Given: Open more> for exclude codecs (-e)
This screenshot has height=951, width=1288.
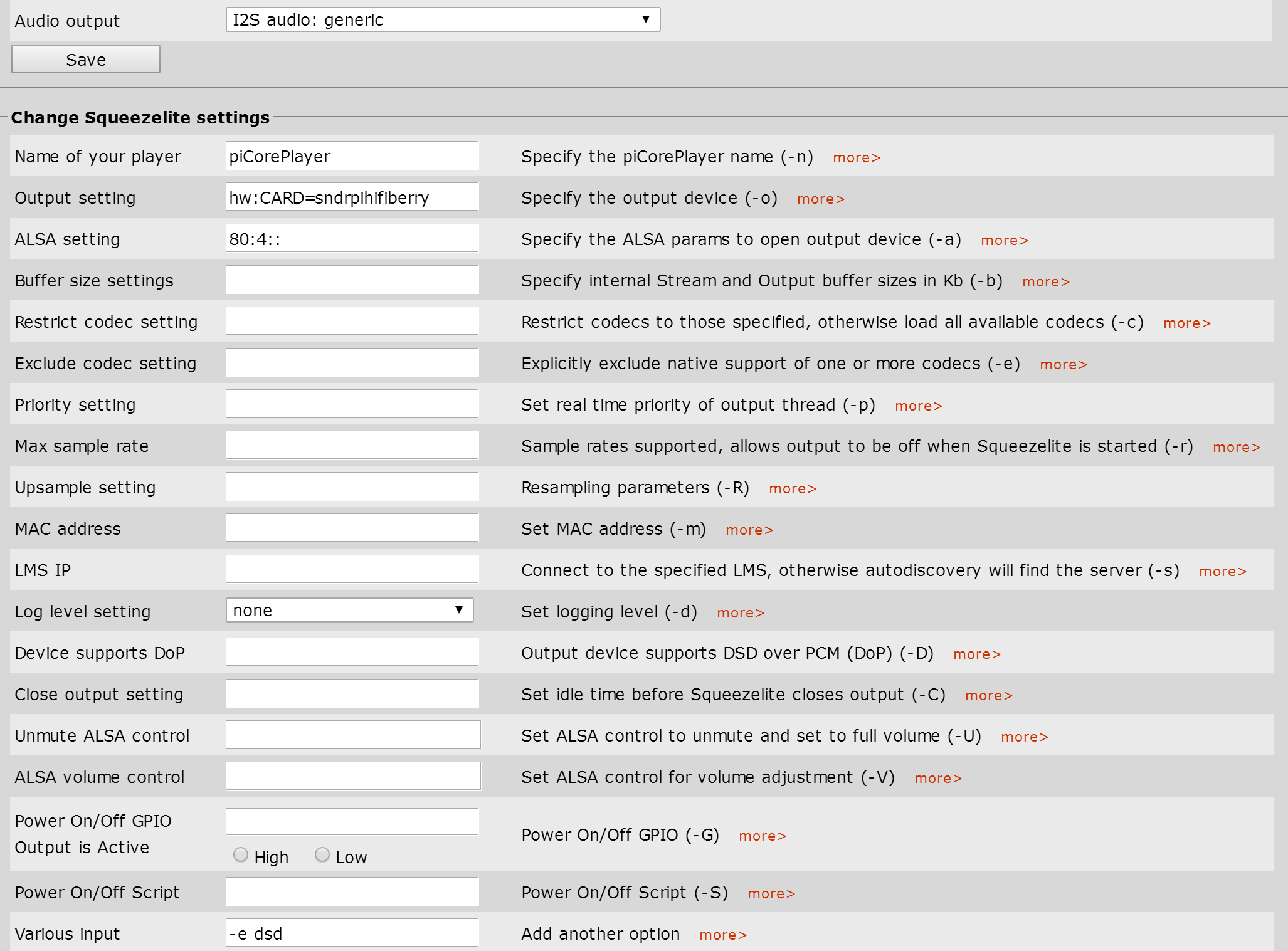Looking at the screenshot, I should (1064, 364).
